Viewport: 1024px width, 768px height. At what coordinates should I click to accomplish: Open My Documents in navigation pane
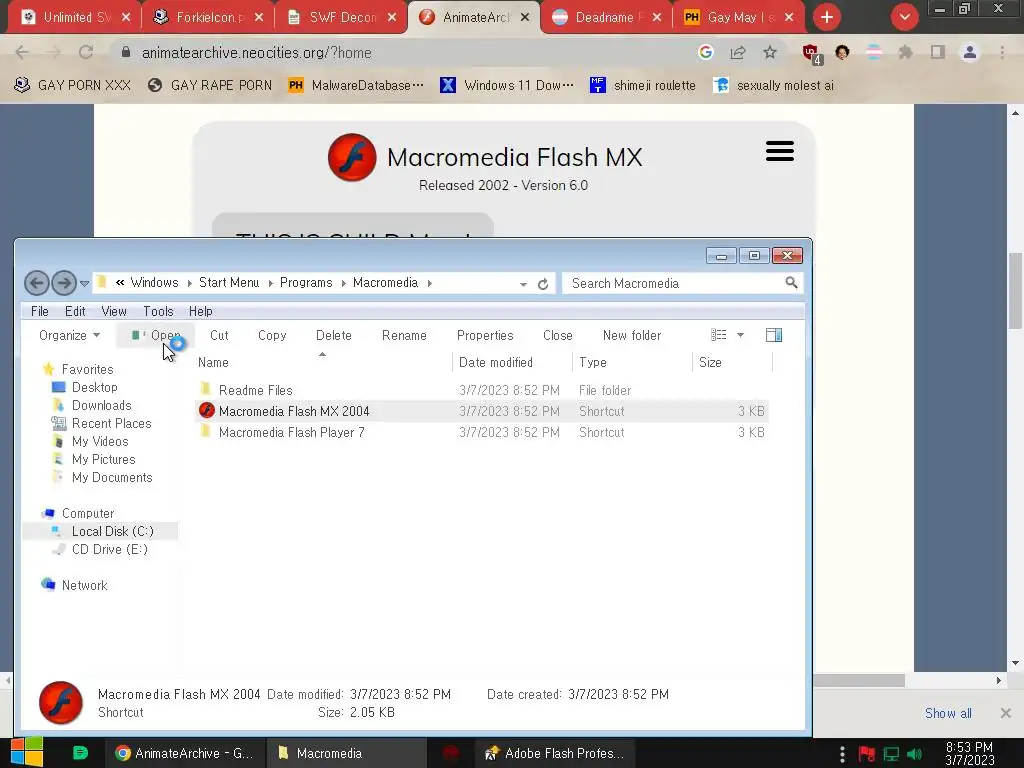click(x=112, y=477)
